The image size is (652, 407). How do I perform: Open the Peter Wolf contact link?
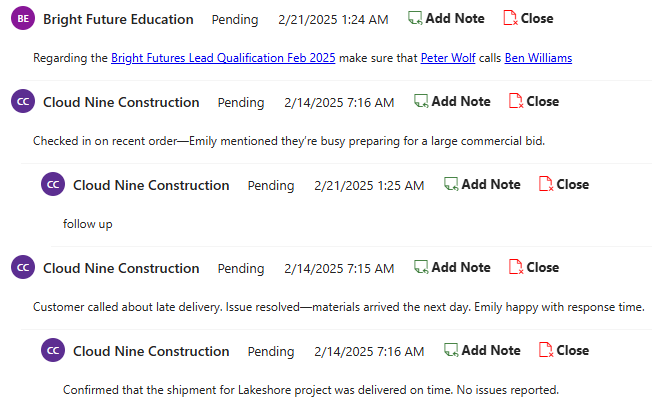tap(448, 58)
